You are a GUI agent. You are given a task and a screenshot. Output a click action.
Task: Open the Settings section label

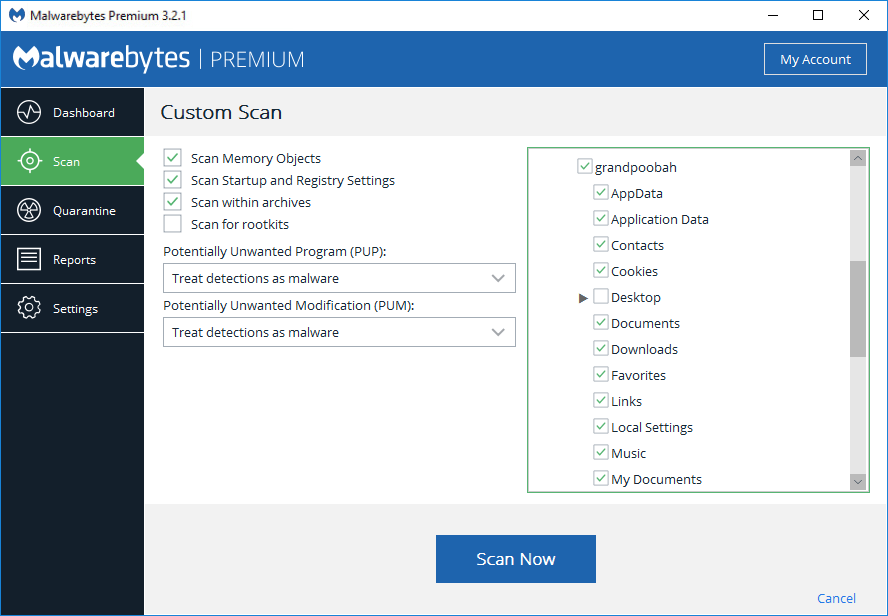tap(75, 309)
